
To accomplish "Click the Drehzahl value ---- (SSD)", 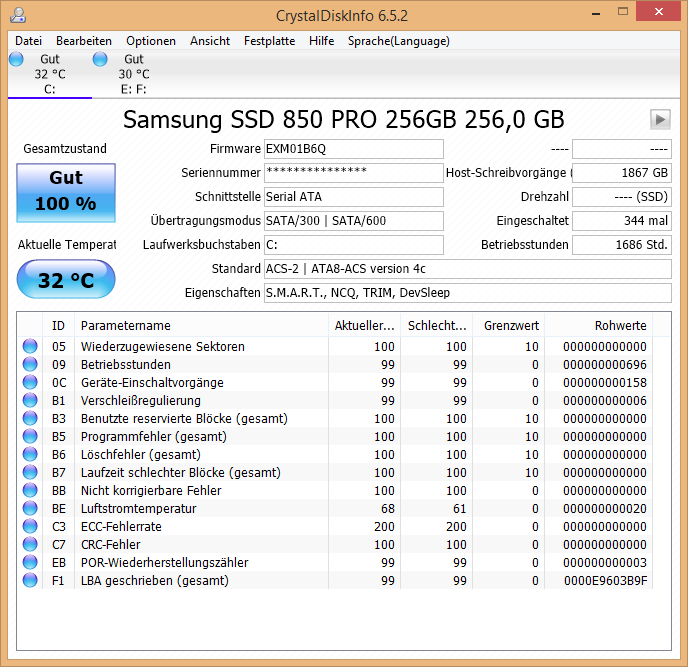I will point(622,197).
